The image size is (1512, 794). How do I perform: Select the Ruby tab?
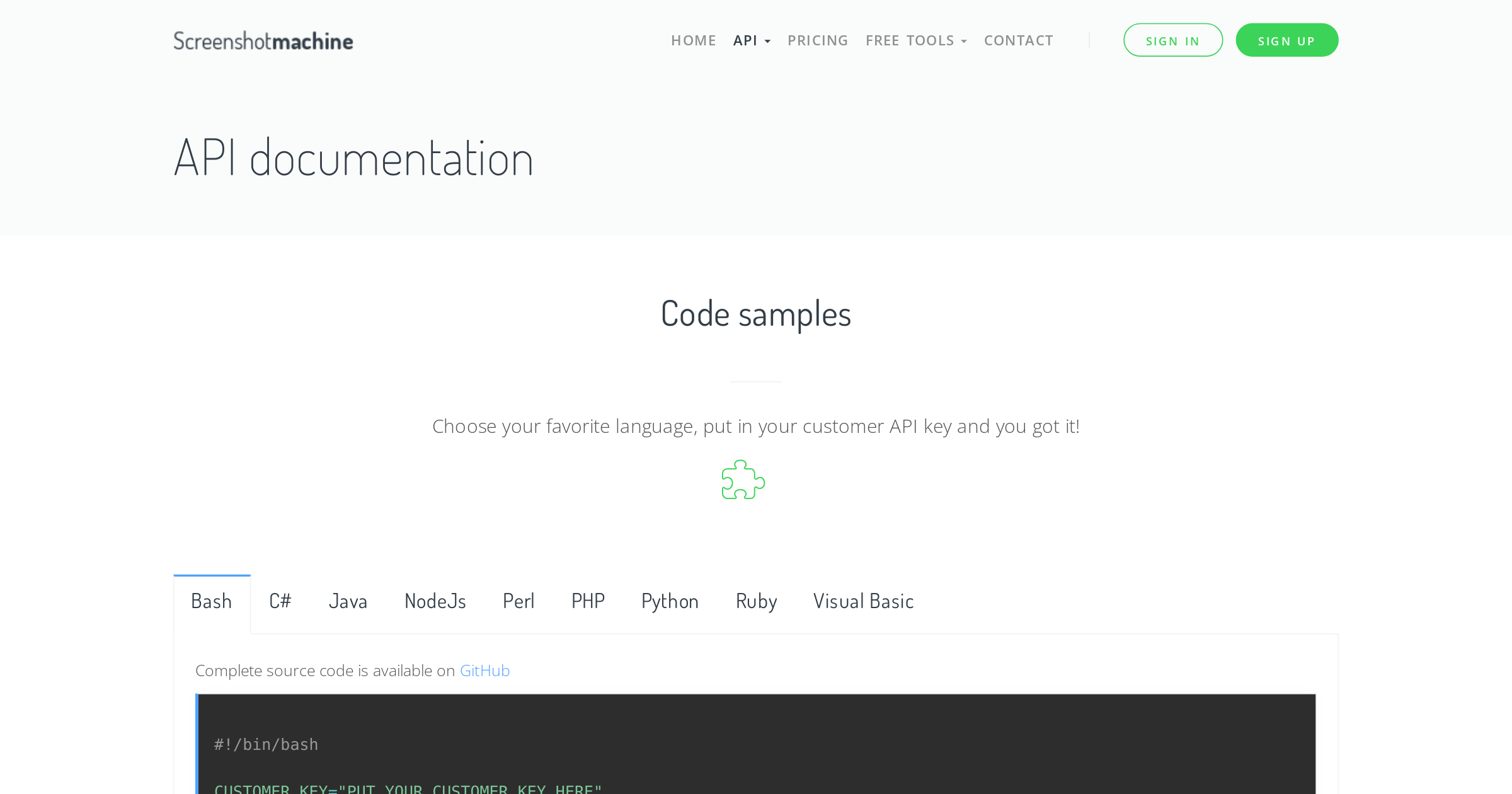(x=756, y=601)
